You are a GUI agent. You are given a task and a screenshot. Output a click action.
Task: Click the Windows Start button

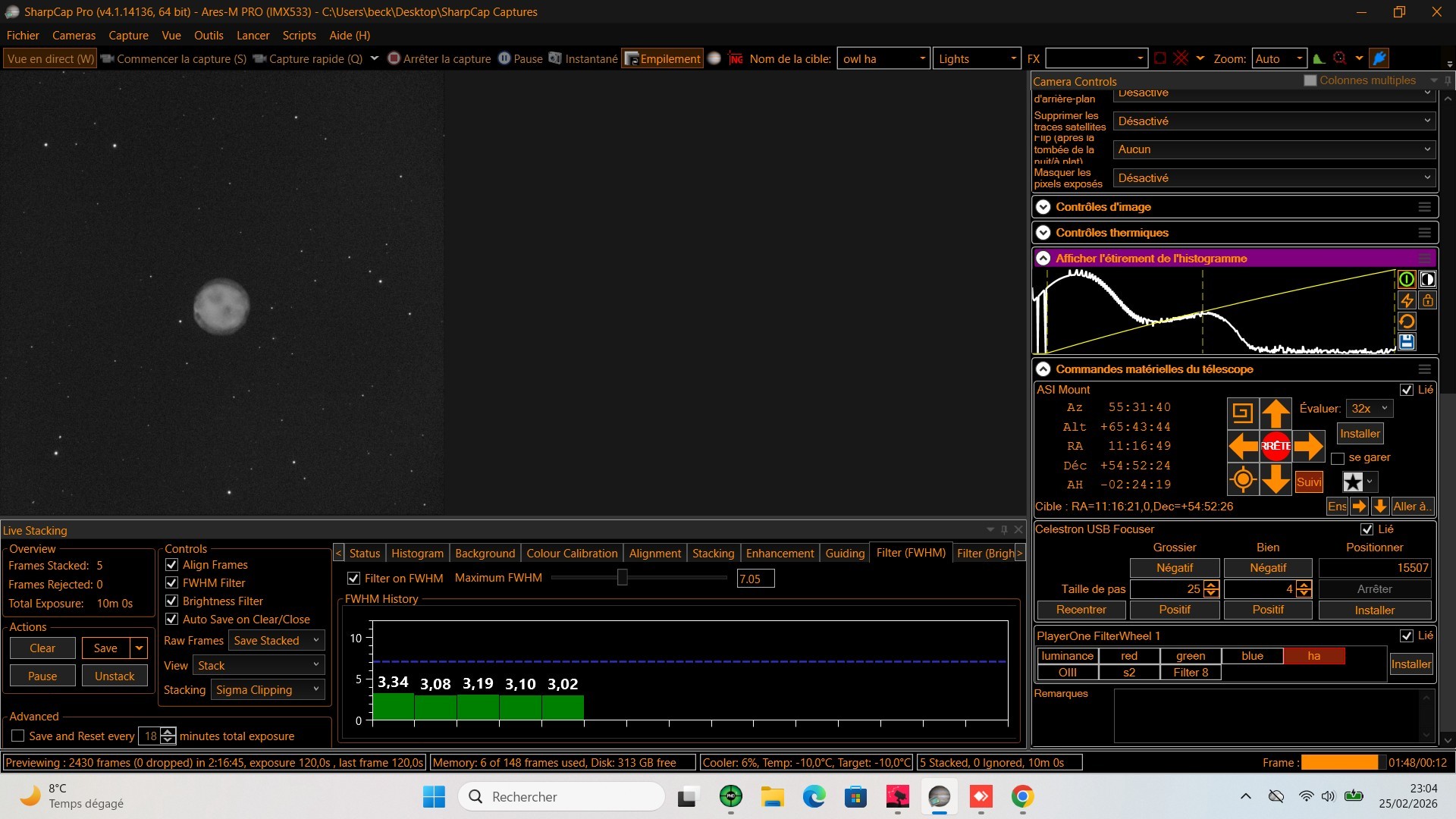[x=434, y=796]
